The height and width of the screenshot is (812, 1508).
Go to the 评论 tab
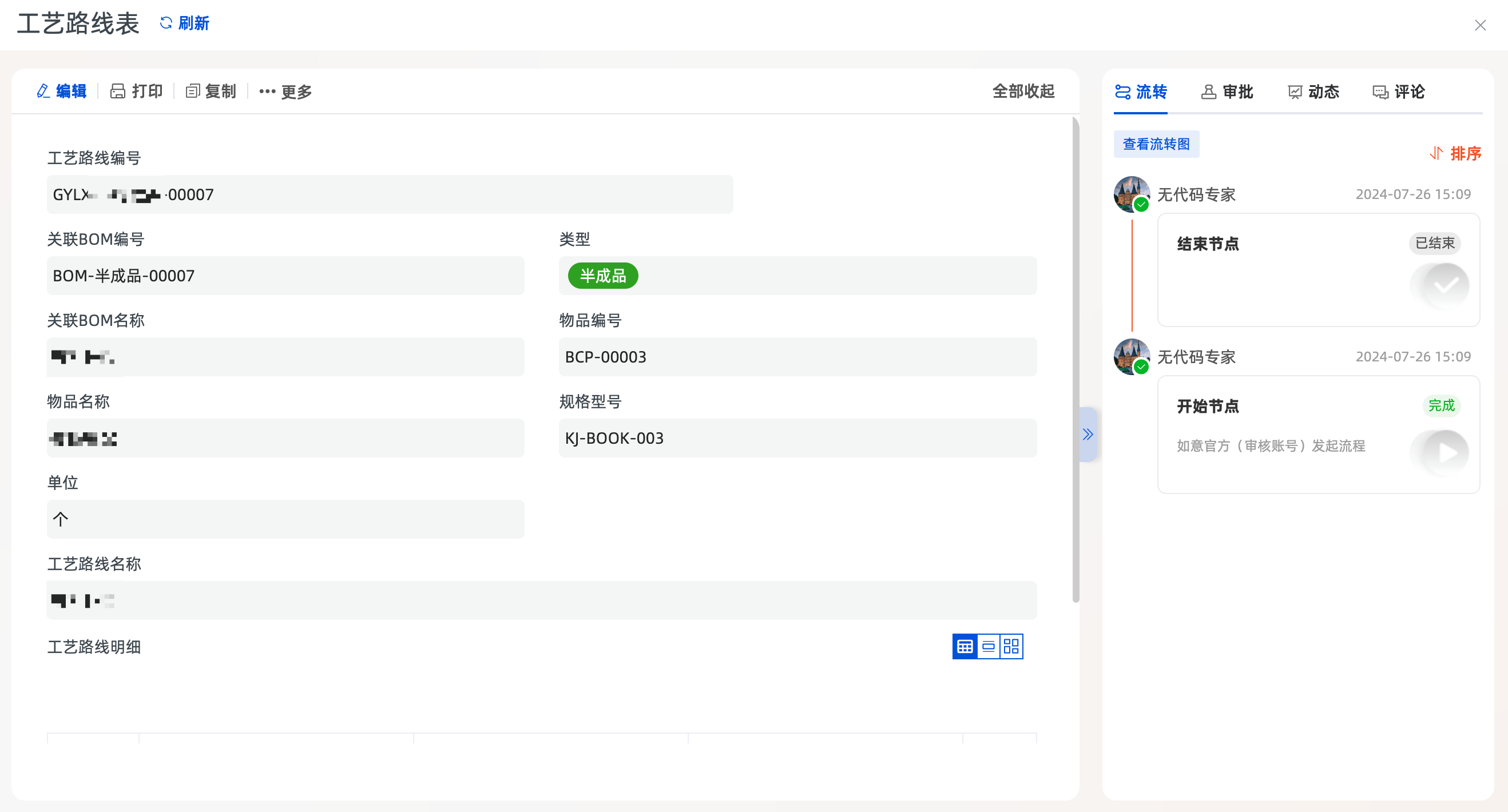coord(1399,92)
